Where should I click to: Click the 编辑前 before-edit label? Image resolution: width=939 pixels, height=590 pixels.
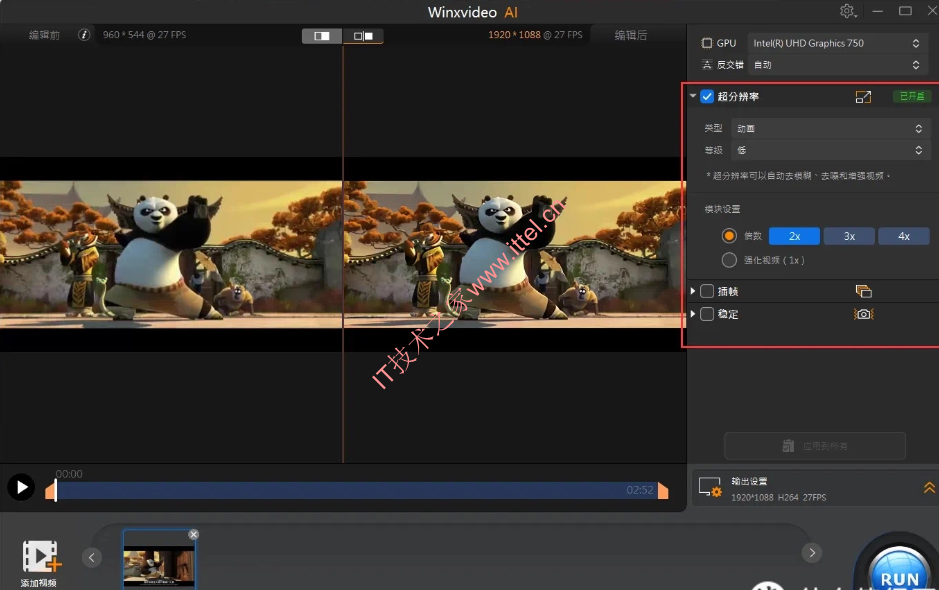pyautogui.click(x=45, y=35)
